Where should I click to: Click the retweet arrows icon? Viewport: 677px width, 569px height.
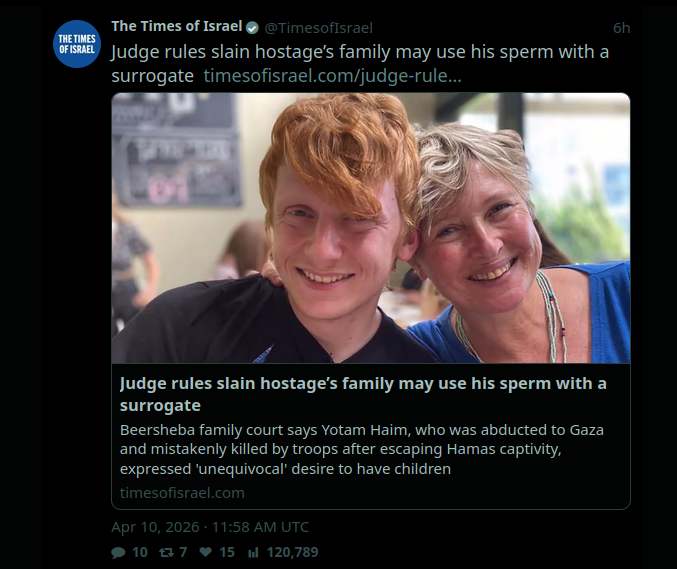click(169, 552)
